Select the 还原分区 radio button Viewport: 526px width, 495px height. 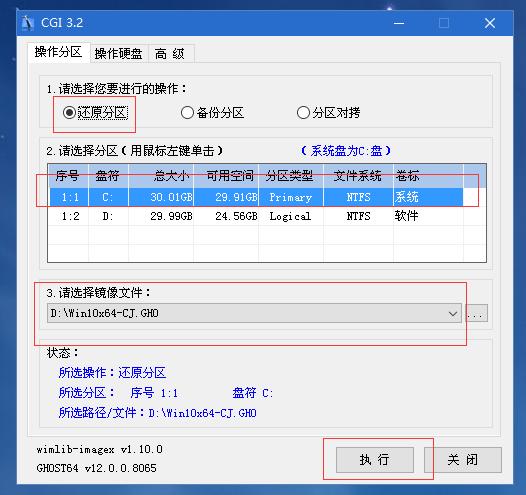[95, 113]
